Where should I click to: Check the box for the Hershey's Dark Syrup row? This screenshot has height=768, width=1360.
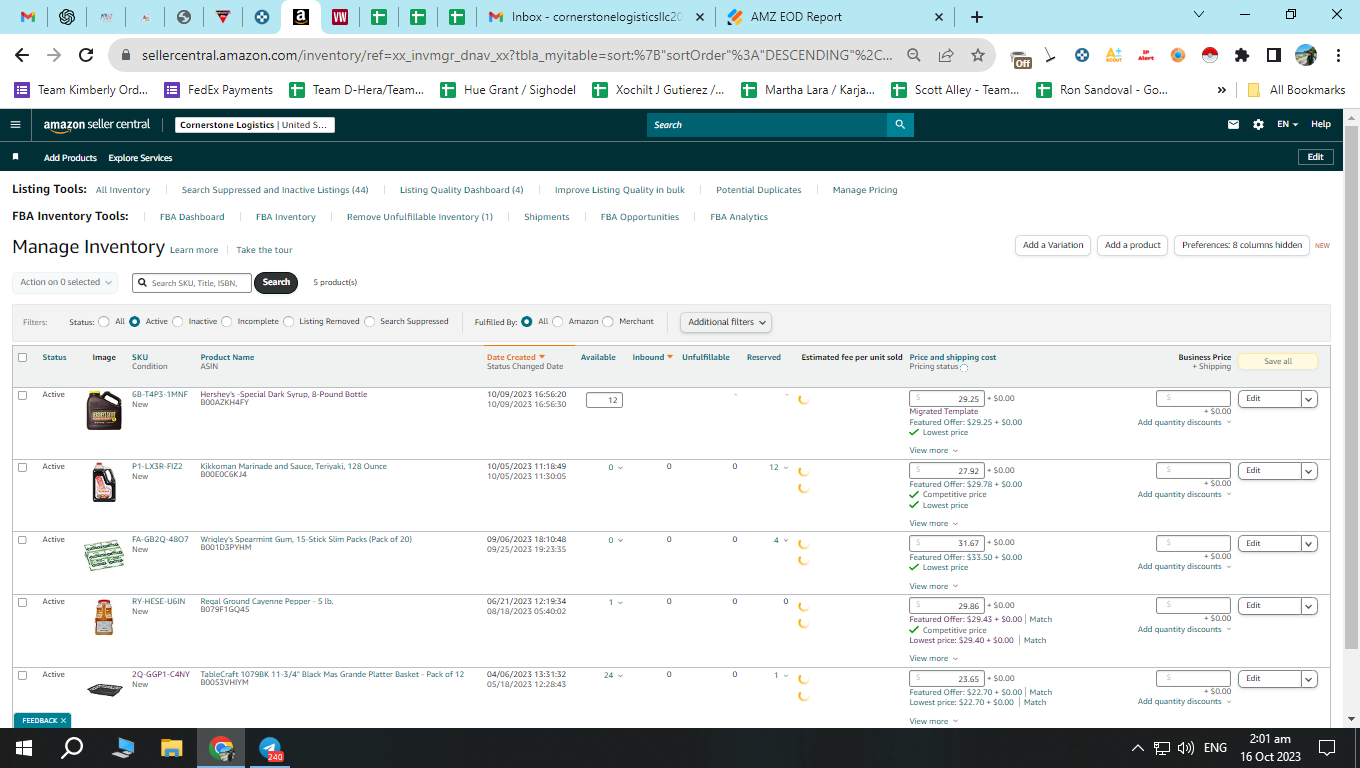[x=23, y=395]
